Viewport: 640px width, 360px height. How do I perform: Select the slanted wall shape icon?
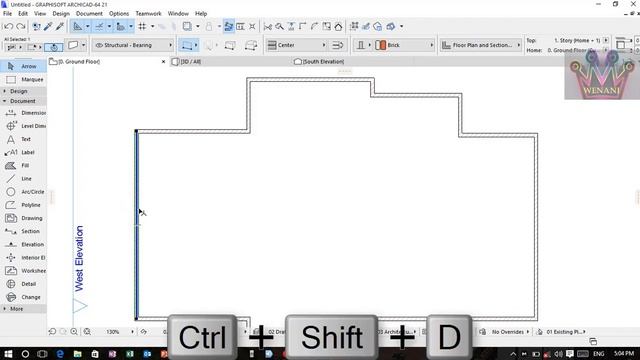coord(251,45)
